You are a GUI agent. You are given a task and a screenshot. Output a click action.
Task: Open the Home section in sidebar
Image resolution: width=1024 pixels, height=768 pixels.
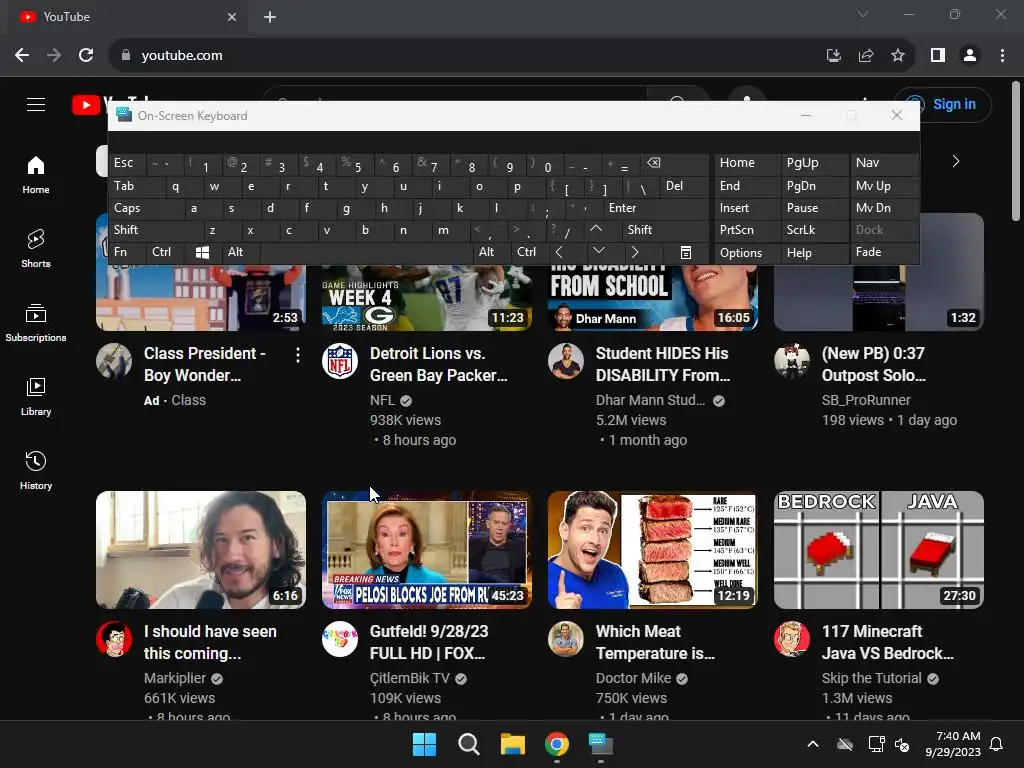click(x=36, y=175)
